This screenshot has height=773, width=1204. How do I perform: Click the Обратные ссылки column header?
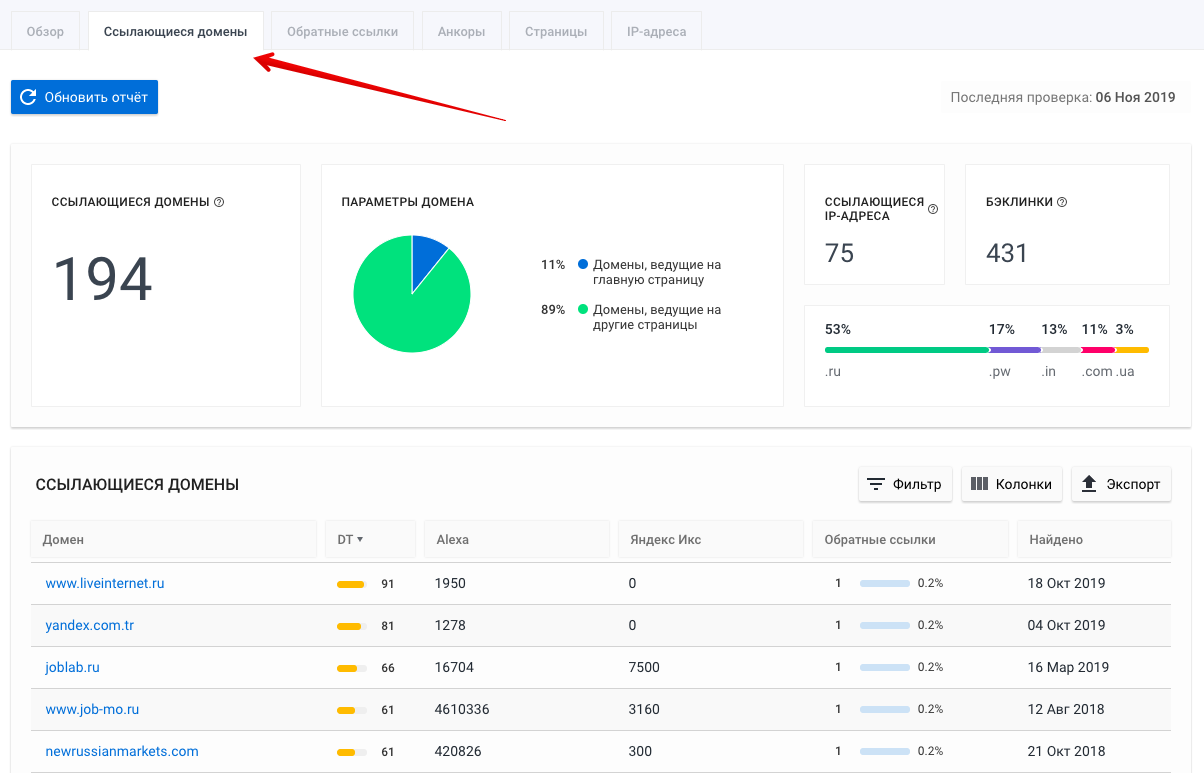coord(910,539)
